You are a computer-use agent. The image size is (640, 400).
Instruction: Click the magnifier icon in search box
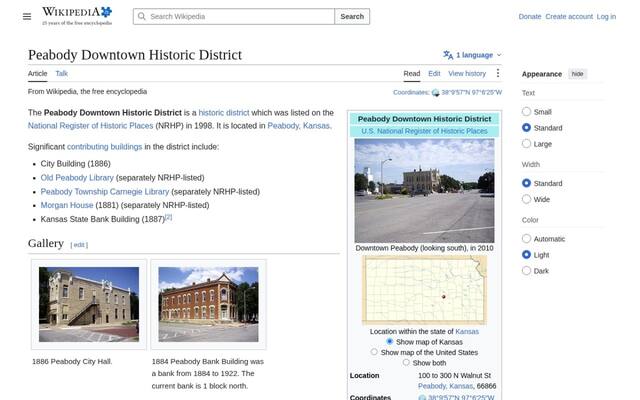click(142, 16)
